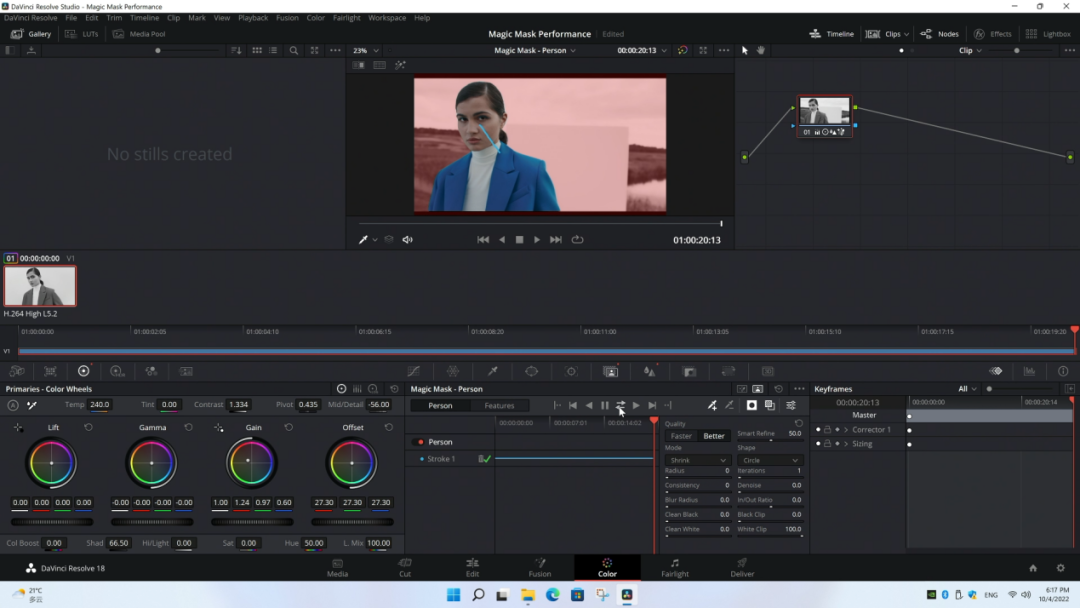Toggle mask overlay in Magic Mask panel
The image size is (1080, 608).
pos(751,405)
